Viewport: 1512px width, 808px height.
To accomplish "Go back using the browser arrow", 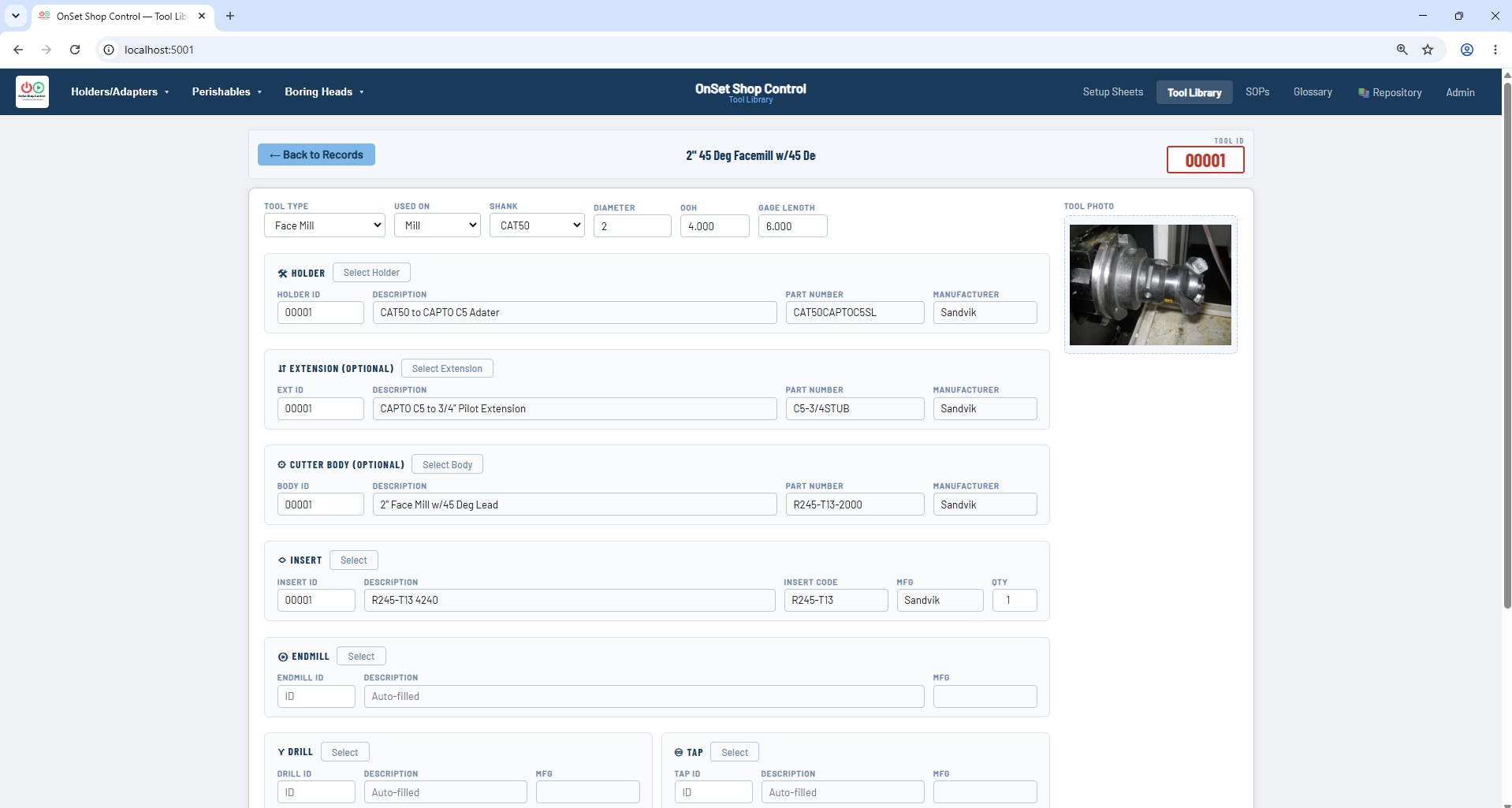I will point(18,50).
